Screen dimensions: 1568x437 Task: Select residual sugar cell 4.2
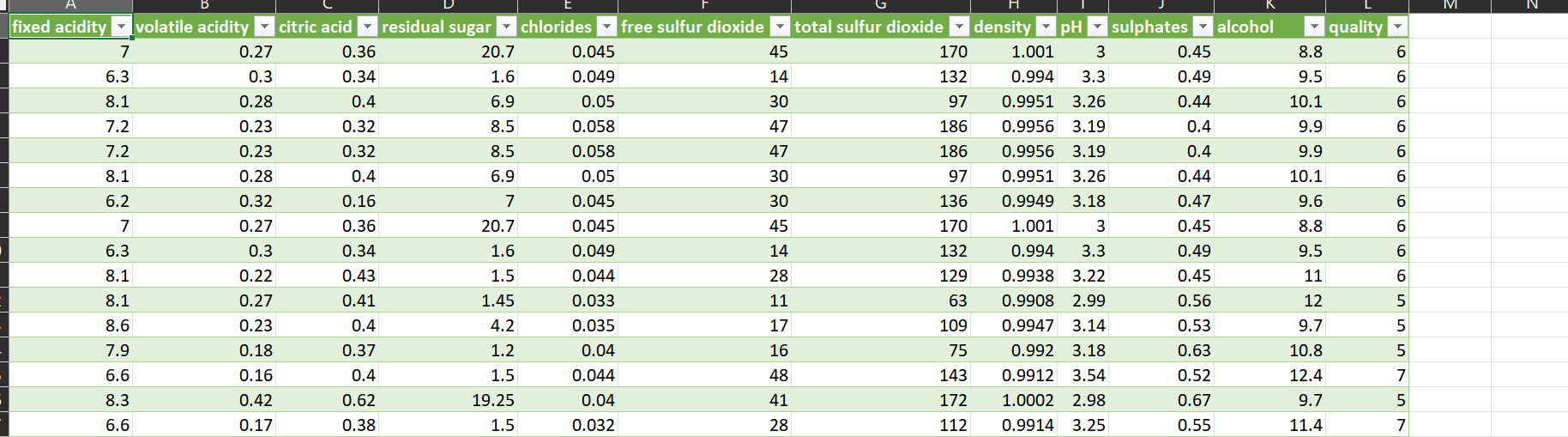tap(448, 325)
